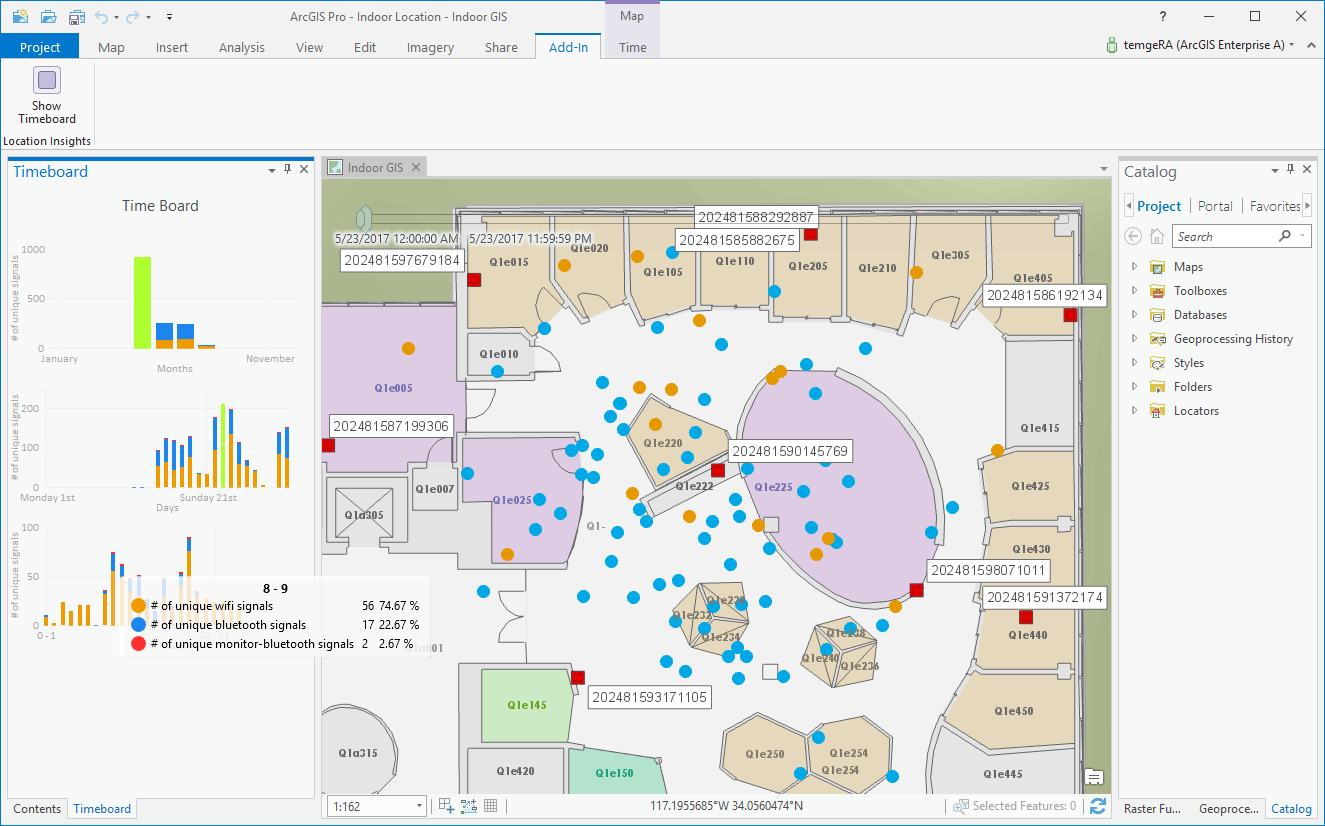1325x826 pixels.
Task: Click red sensor marker labeled 202481591372174
Action: point(1025,616)
